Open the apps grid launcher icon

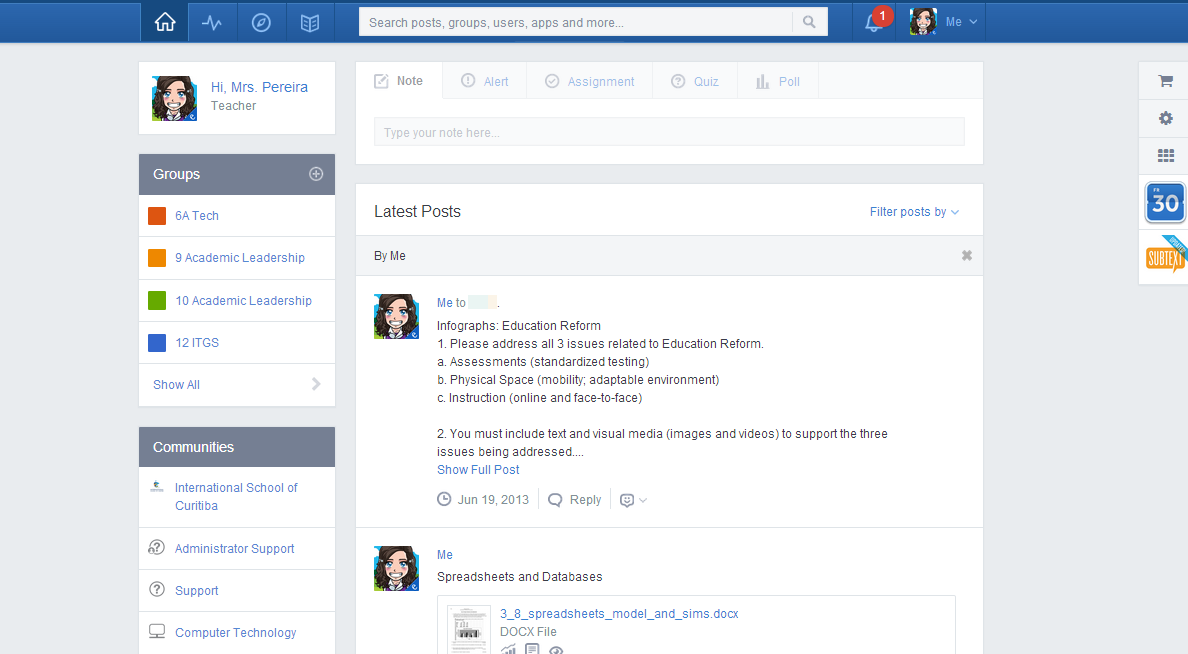[1165, 155]
